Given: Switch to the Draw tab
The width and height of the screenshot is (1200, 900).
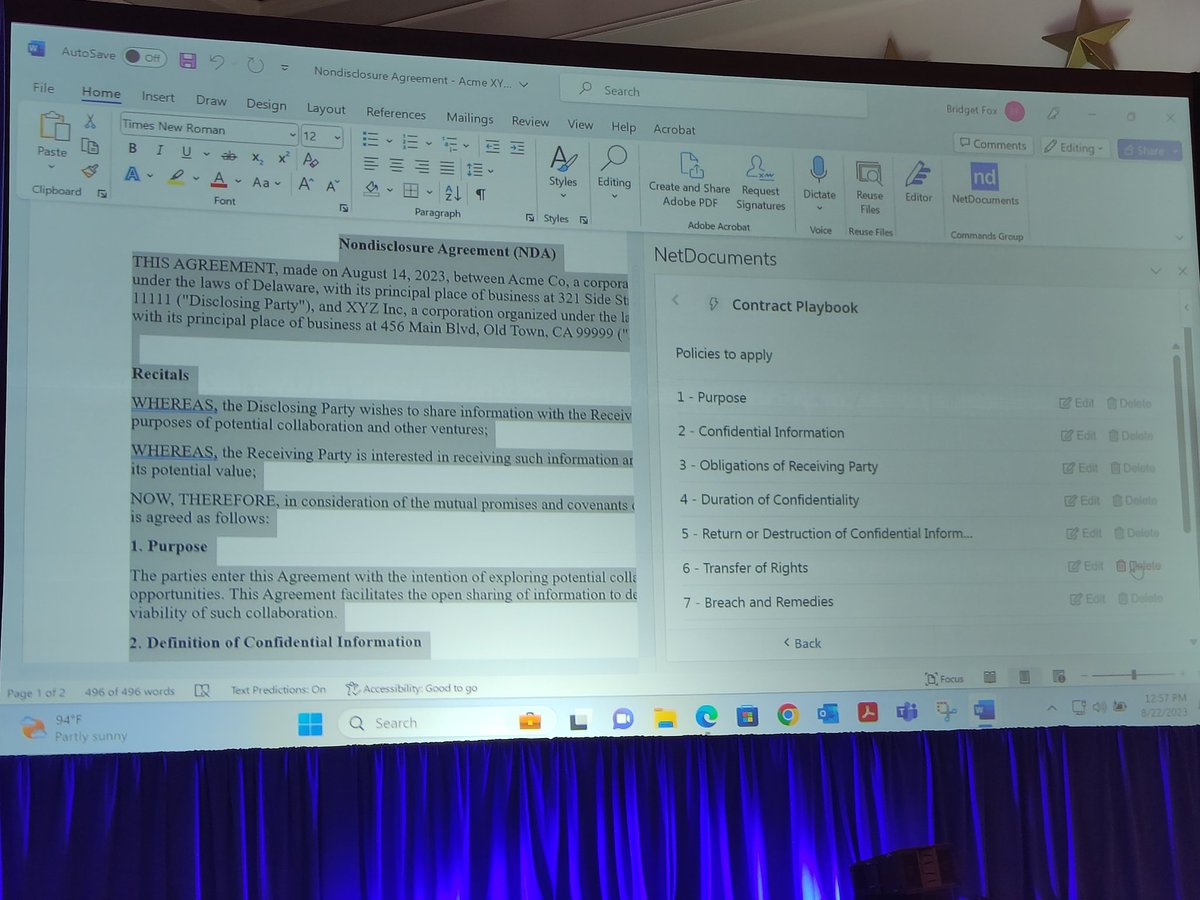Looking at the screenshot, I should (211, 100).
